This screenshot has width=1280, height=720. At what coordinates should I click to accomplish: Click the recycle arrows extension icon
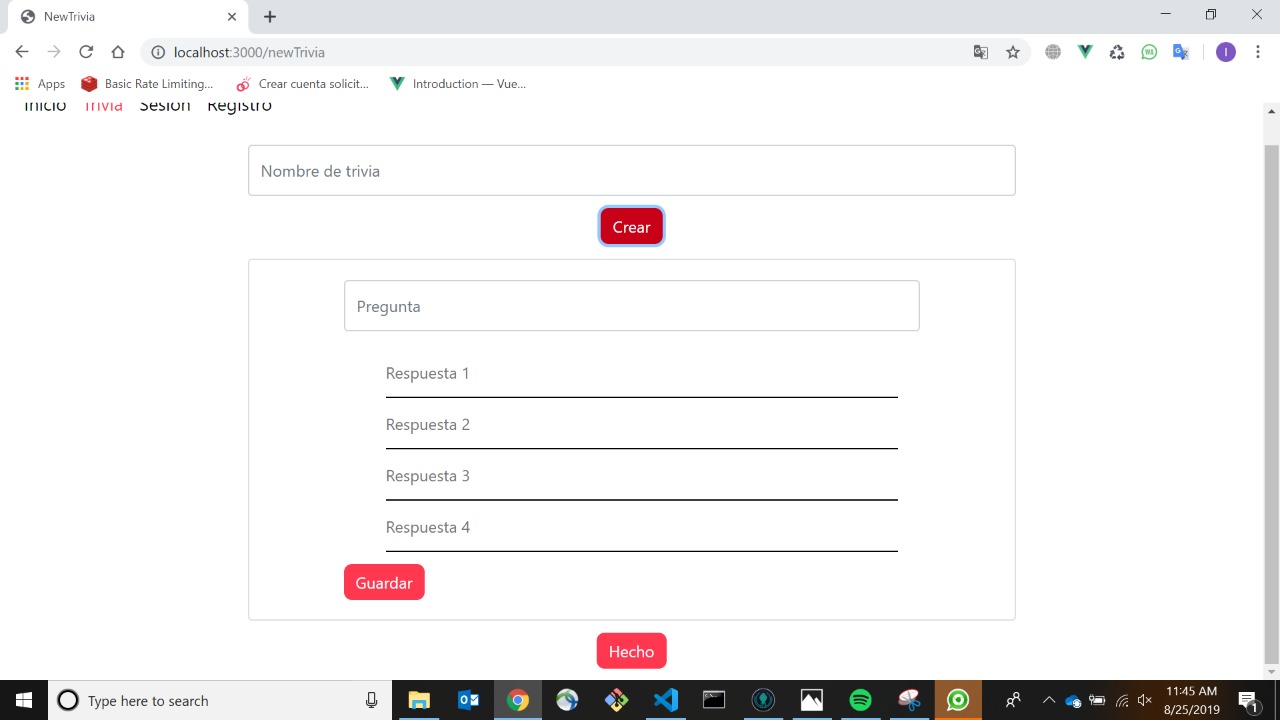pyautogui.click(x=1117, y=52)
